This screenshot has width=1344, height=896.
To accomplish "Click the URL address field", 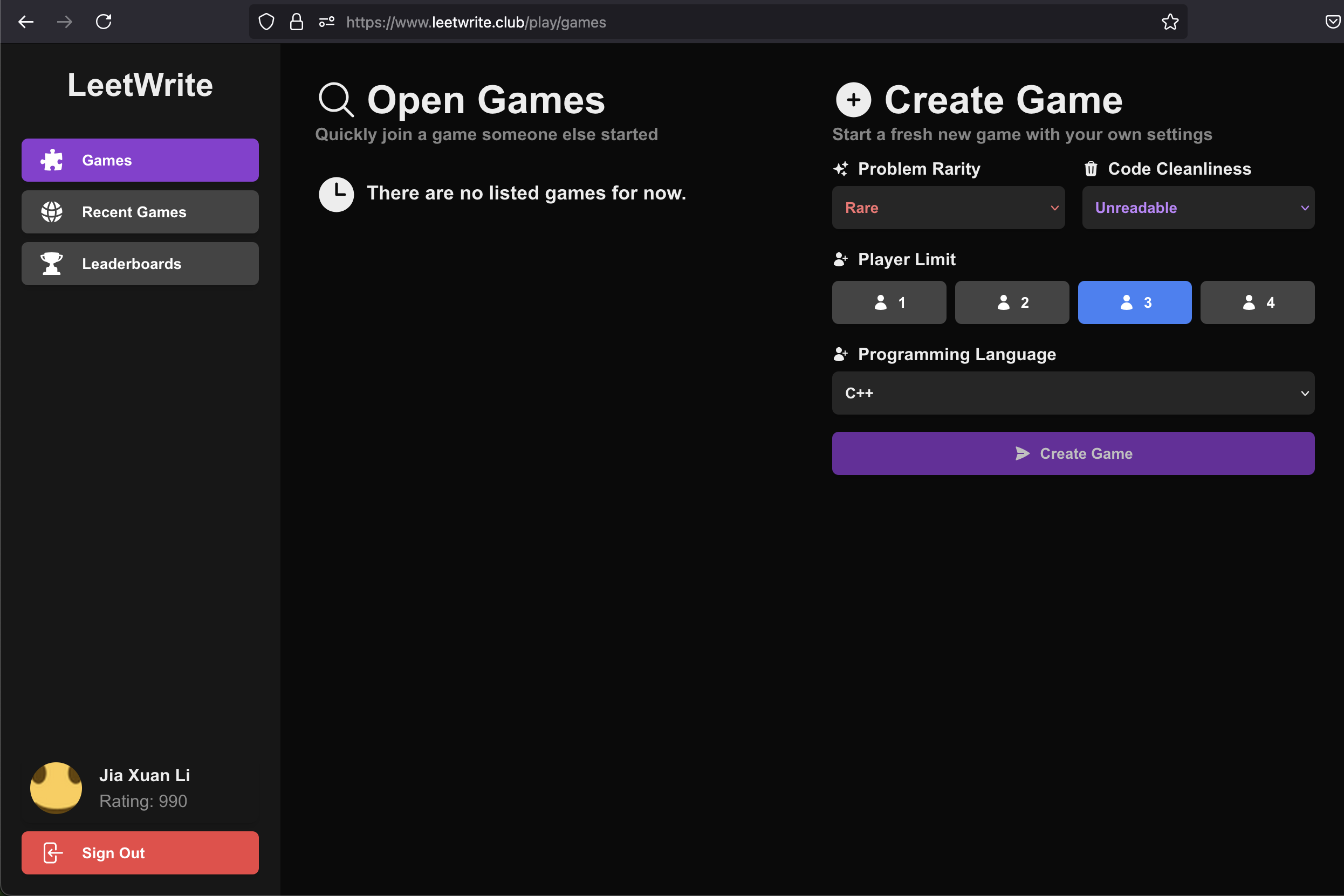I will [686, 22].
